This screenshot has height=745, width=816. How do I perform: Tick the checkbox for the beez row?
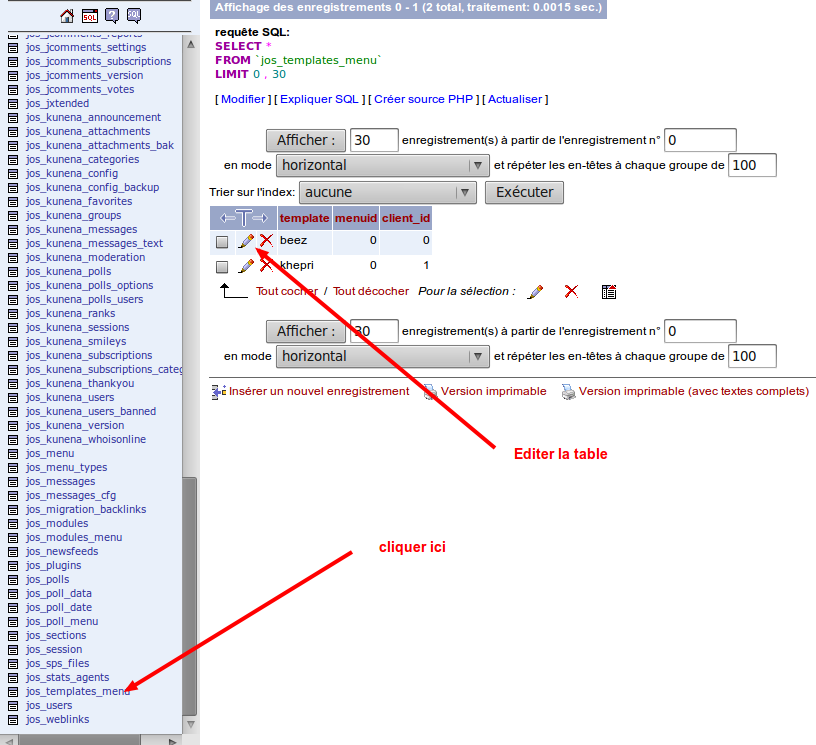222,242
